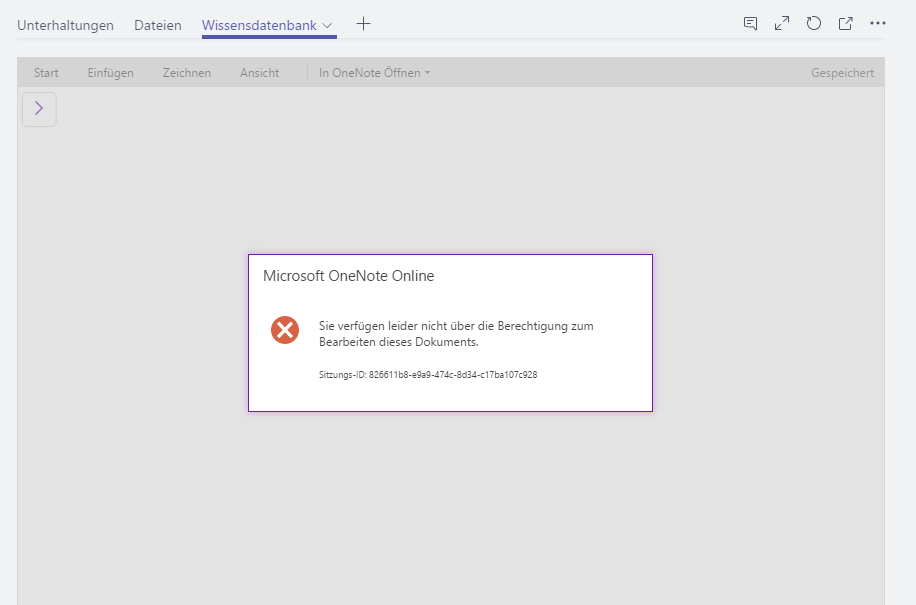
Task: Select the Wissensdatenbank tab
Action: (x=259, y=25)
